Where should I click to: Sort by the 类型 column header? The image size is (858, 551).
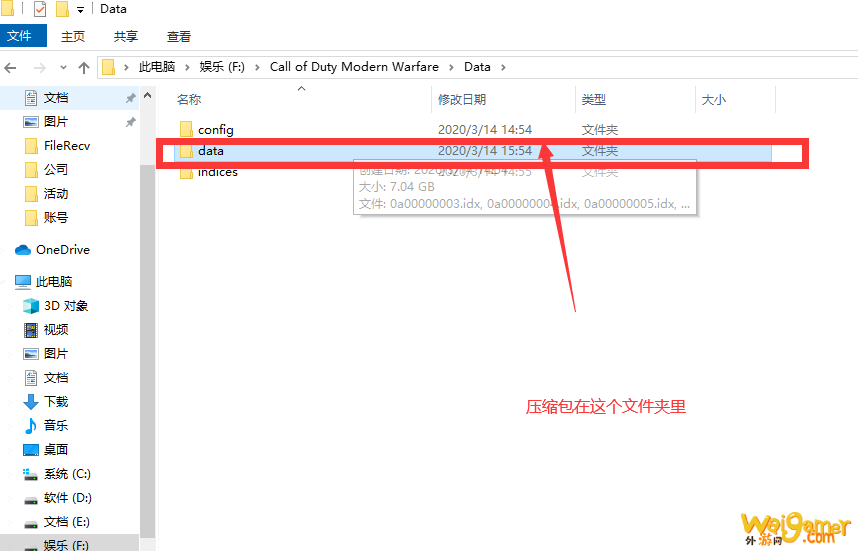(594, 100)
